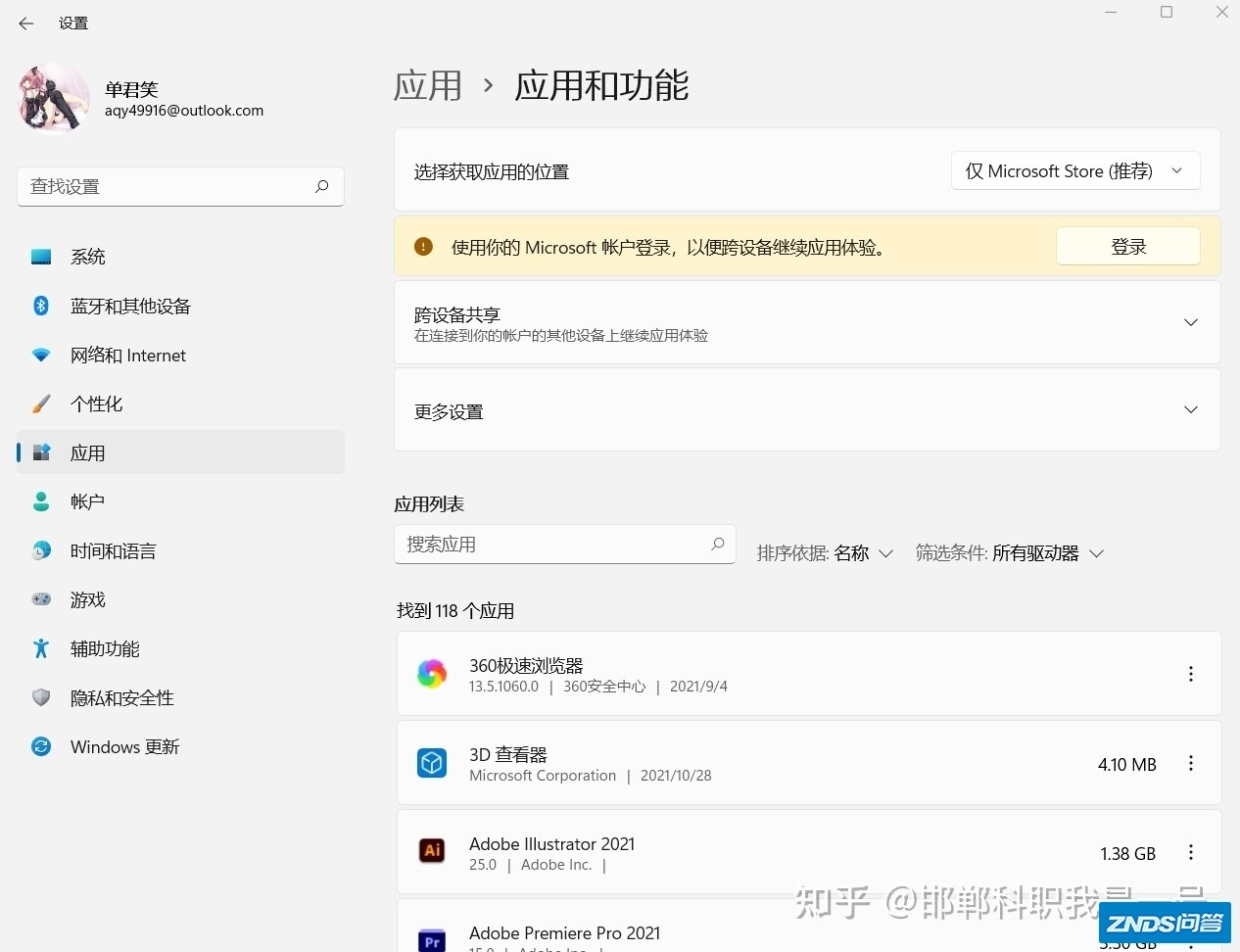The height and width of the screenshot is (952, 1240).
Task: Select the 360极速浏览器 app name
Action: coord(526,666)
